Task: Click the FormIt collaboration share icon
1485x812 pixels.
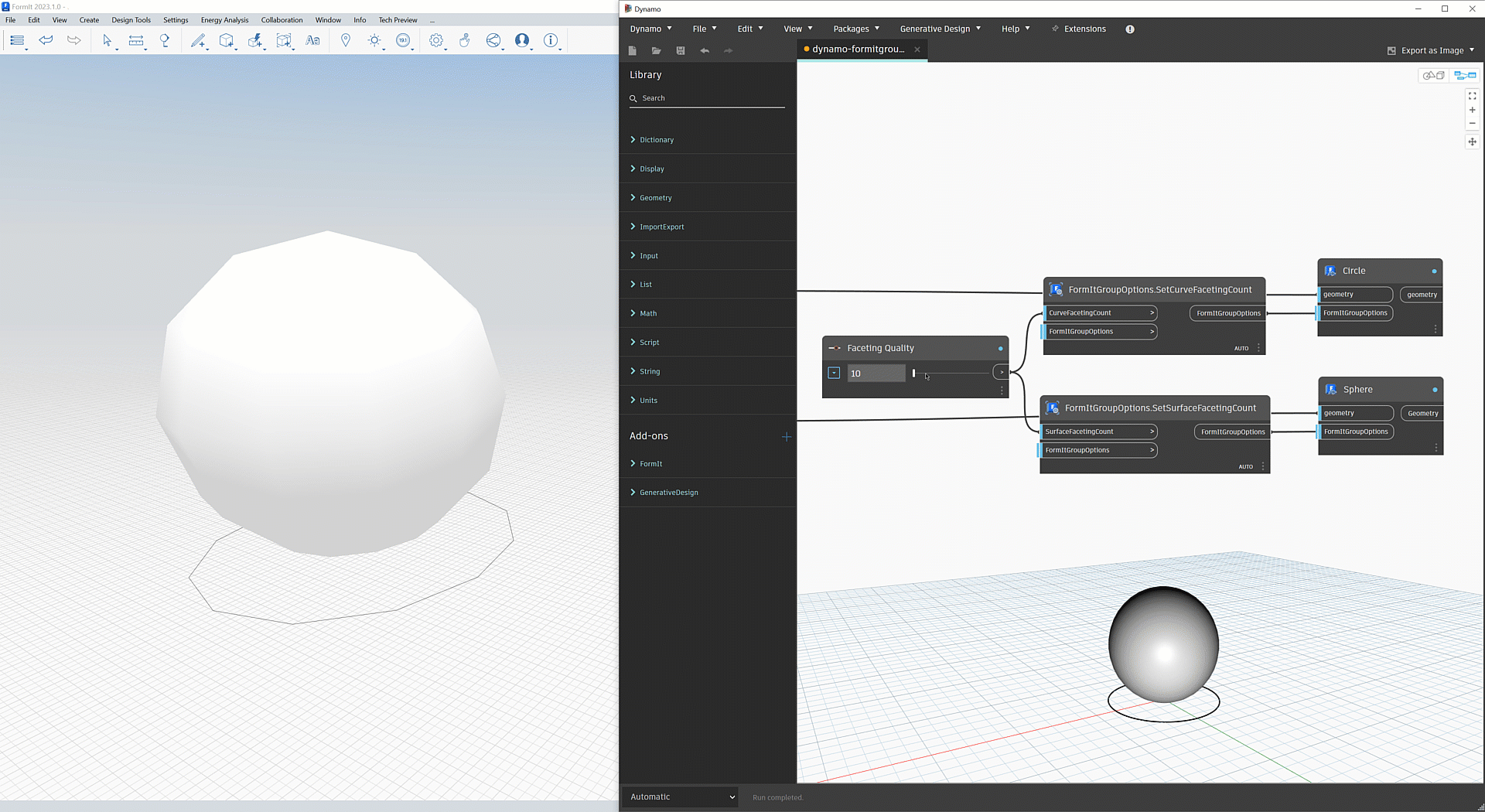Action: 493,40
